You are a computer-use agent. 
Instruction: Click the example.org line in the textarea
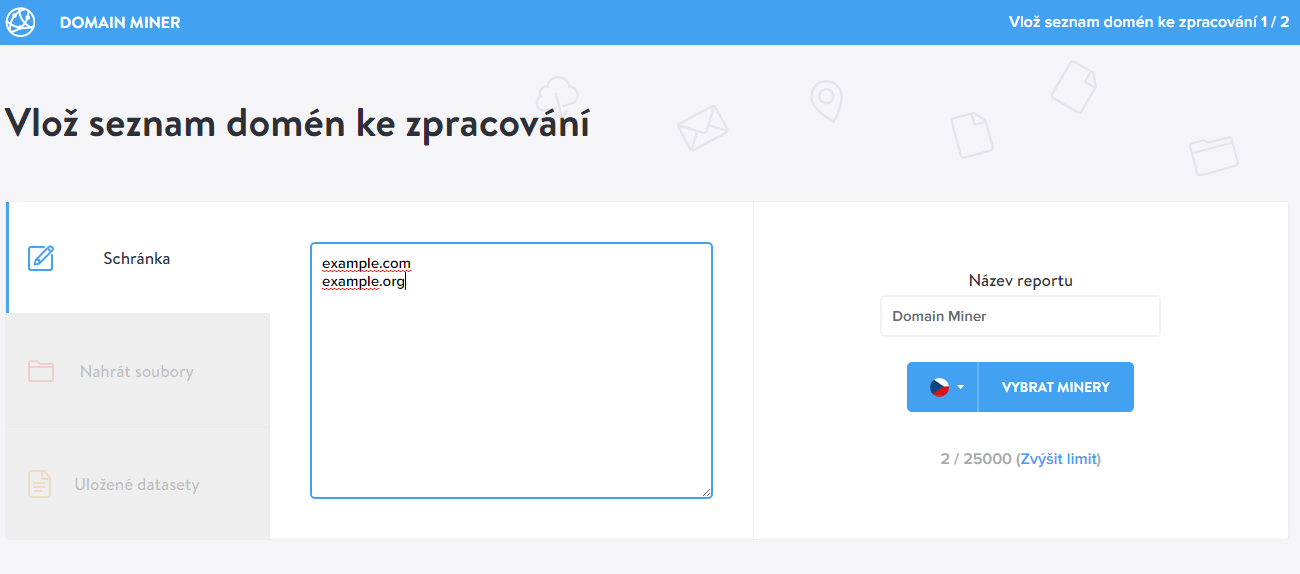[x=363, y=282]
